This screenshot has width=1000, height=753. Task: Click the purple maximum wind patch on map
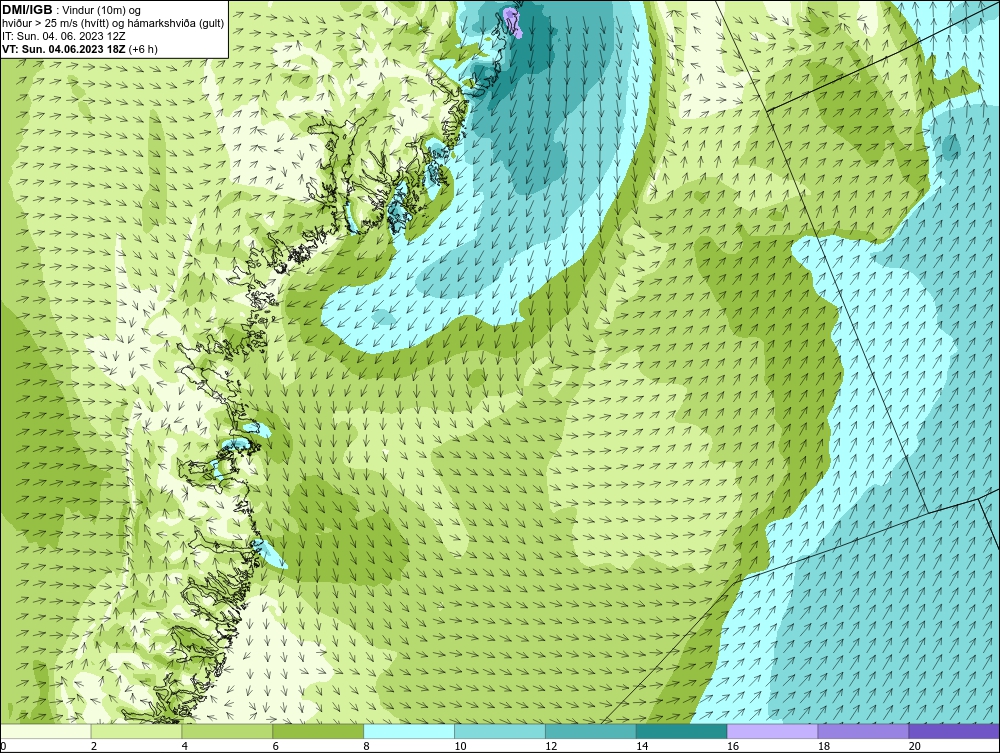[513, 22]
